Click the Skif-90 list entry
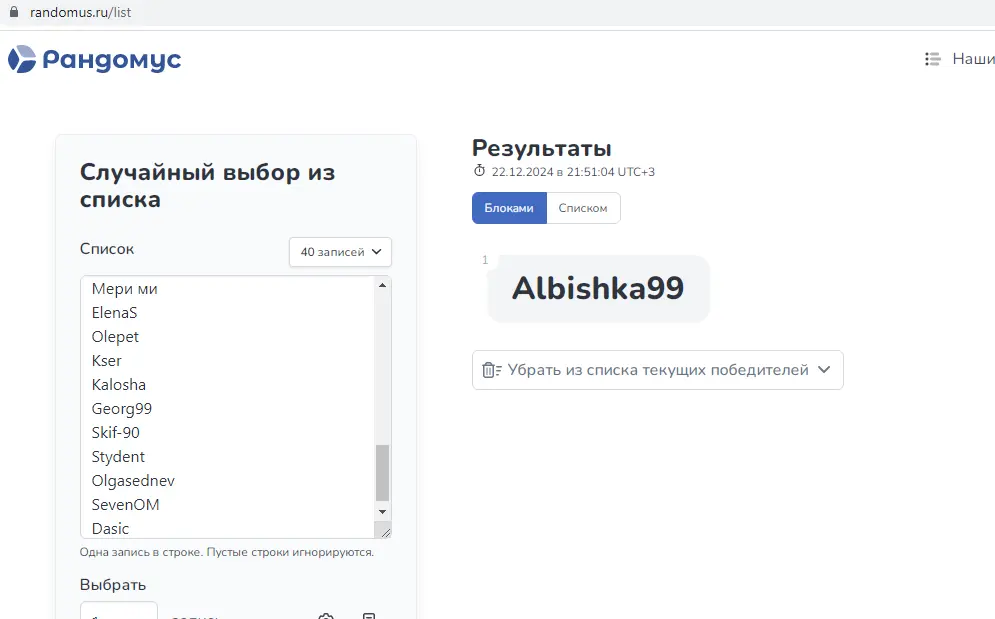The width and height of the screenshot is (995, 619). pyautogui.click(x=115, y=432)
